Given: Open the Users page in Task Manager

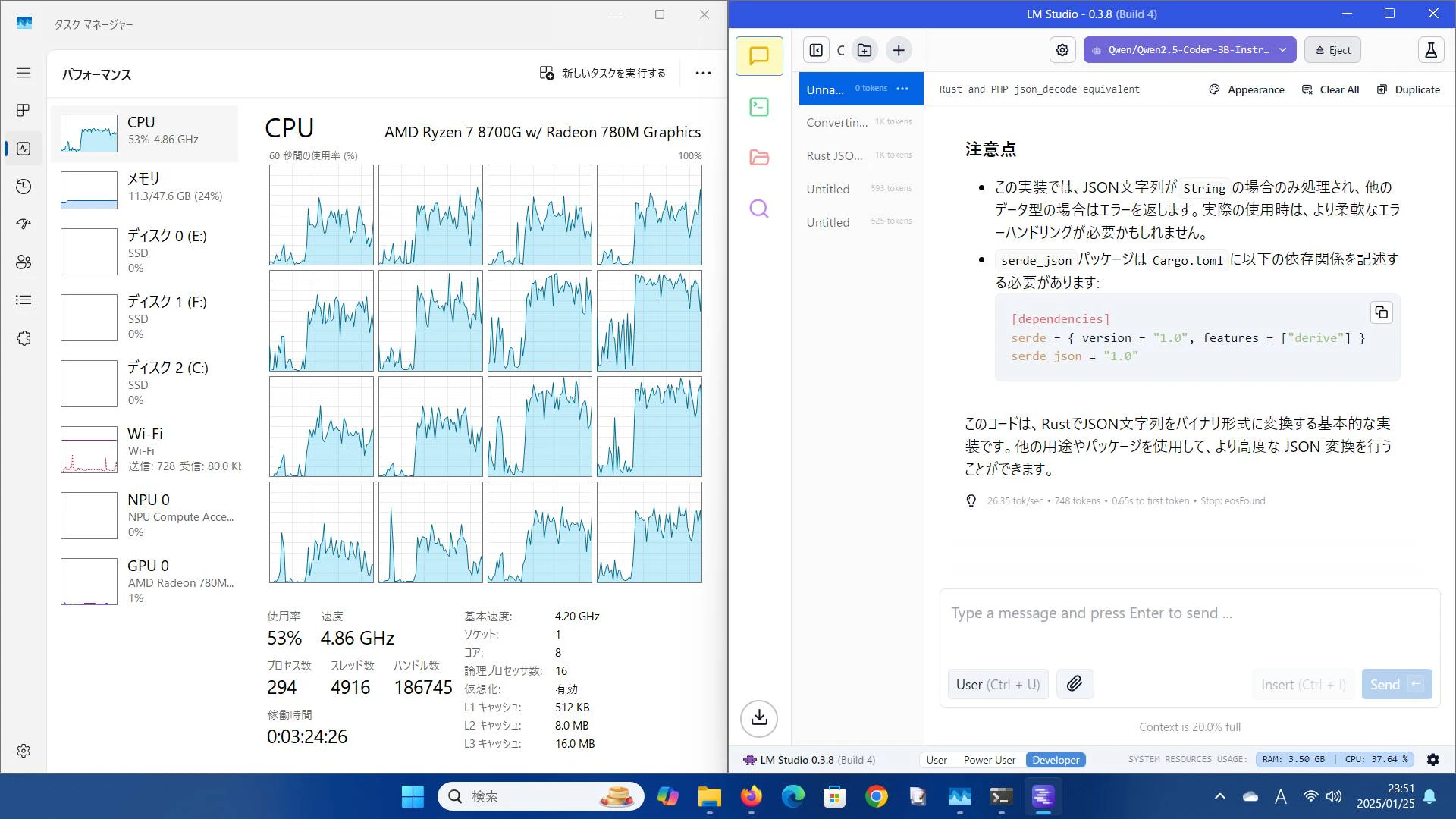Looking at the screenshot, I should [x=24, y=262].
